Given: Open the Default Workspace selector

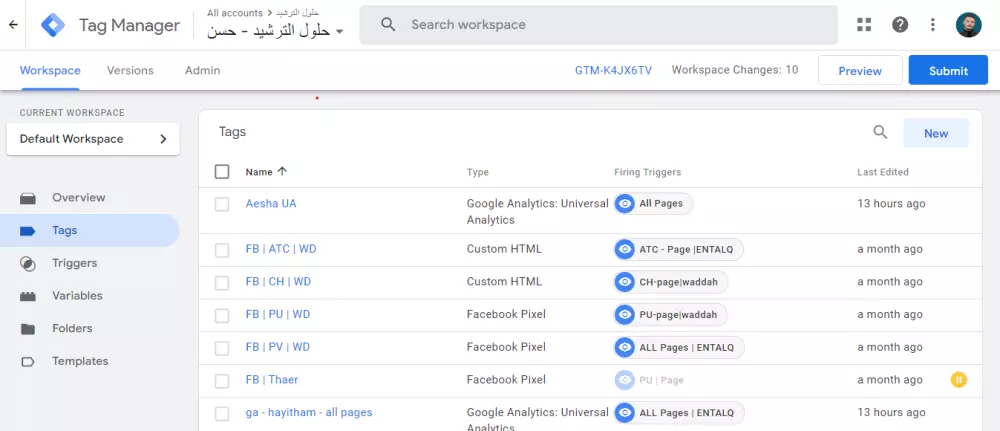Looking at the screenshot, I should coord(93,139).
